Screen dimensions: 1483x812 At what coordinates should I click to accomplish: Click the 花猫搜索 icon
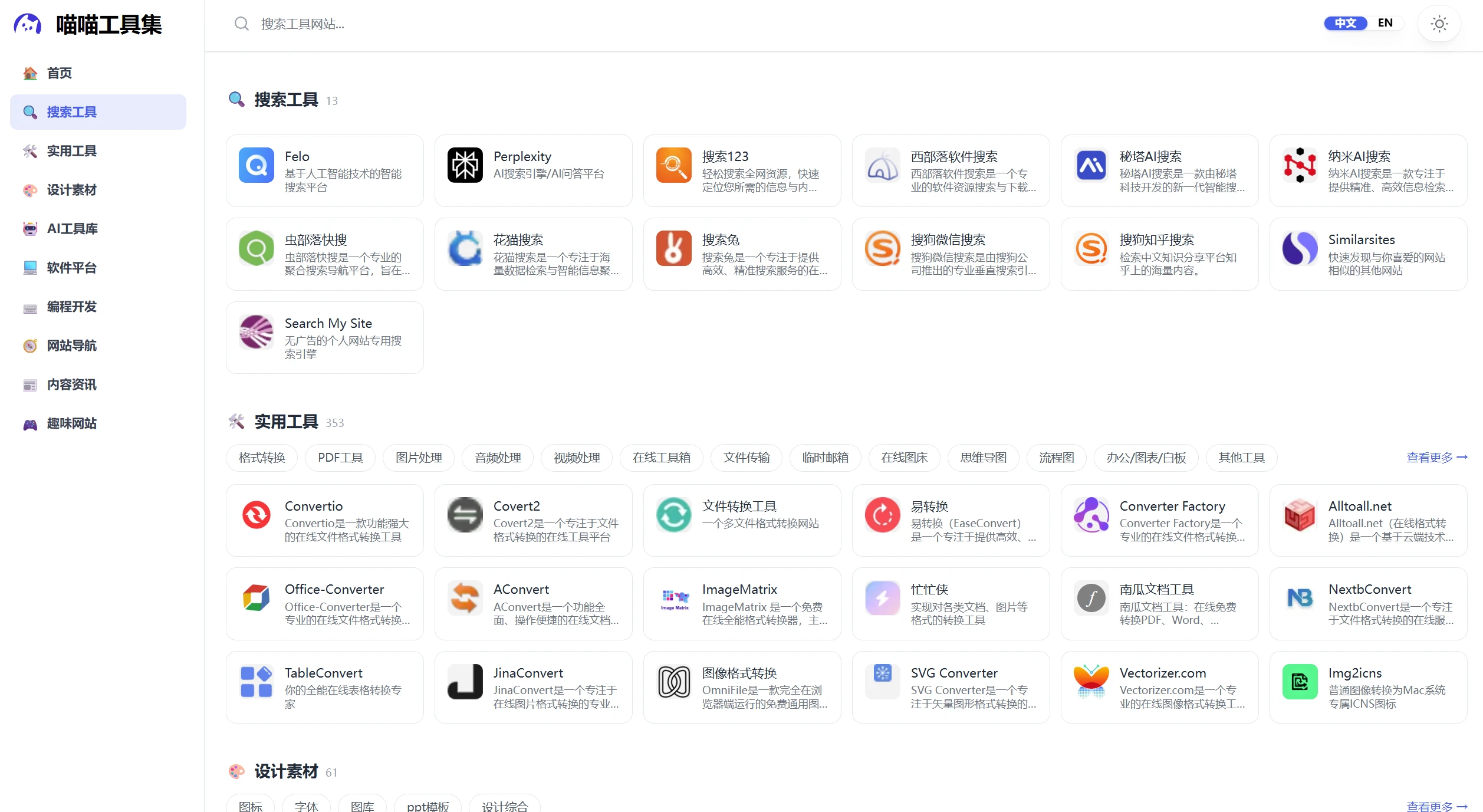(465, 248)
